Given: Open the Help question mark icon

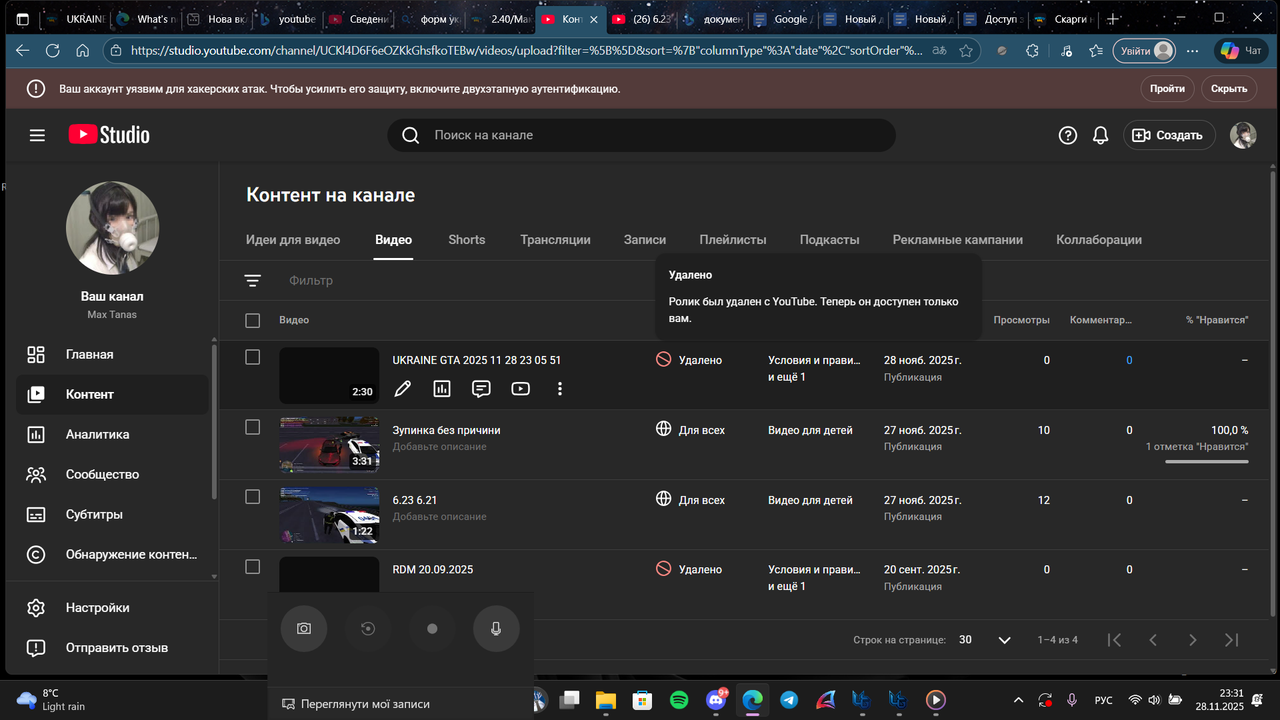Looking at the screenshot, I should pyautogui.click(x=1068, y=135).
